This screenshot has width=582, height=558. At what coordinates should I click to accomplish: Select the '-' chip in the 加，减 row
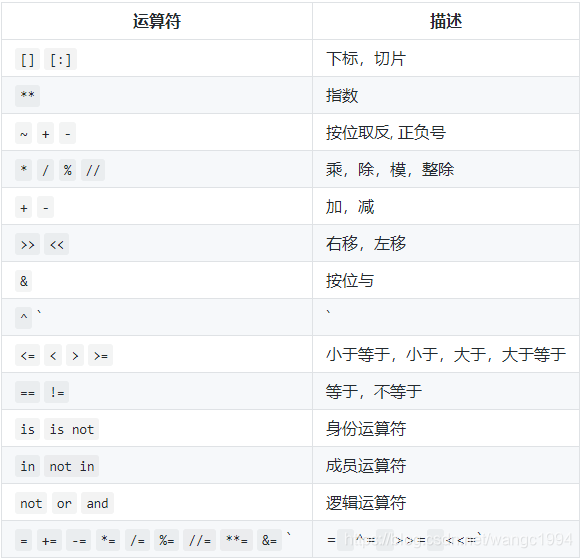[x=46, y=207]
